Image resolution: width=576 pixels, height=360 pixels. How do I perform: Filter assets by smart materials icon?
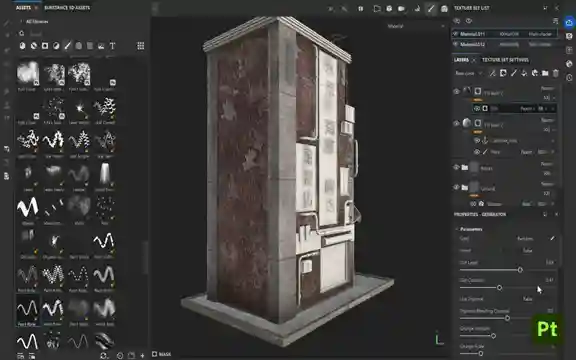34,46
